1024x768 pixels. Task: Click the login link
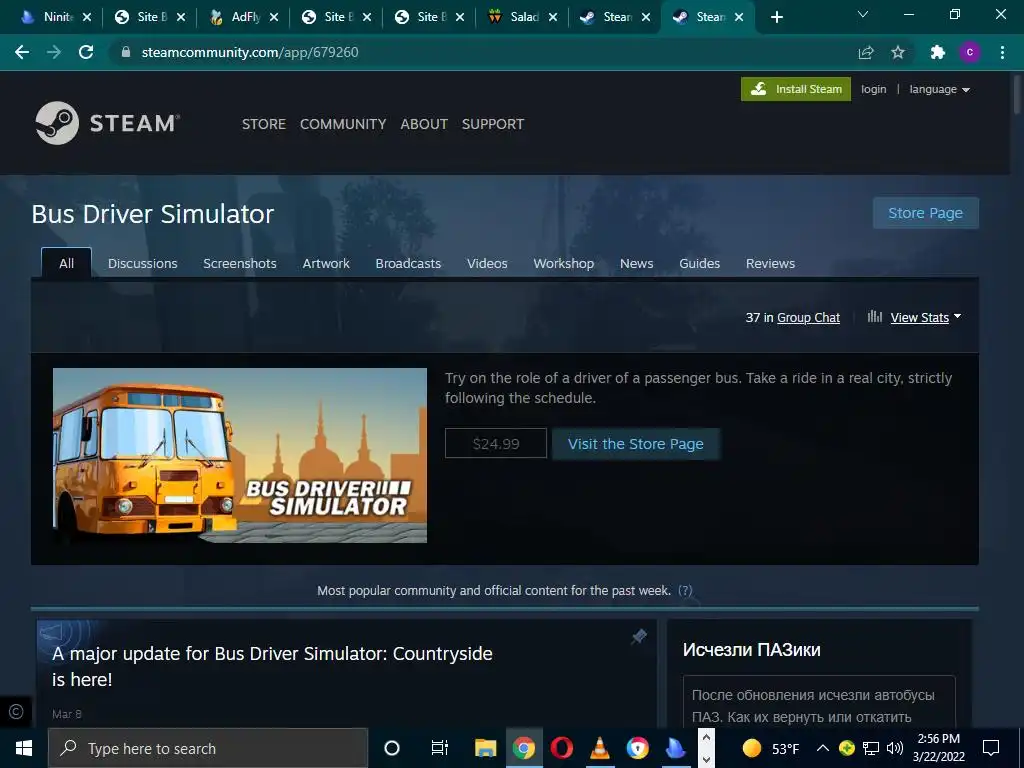pos(873,89)
